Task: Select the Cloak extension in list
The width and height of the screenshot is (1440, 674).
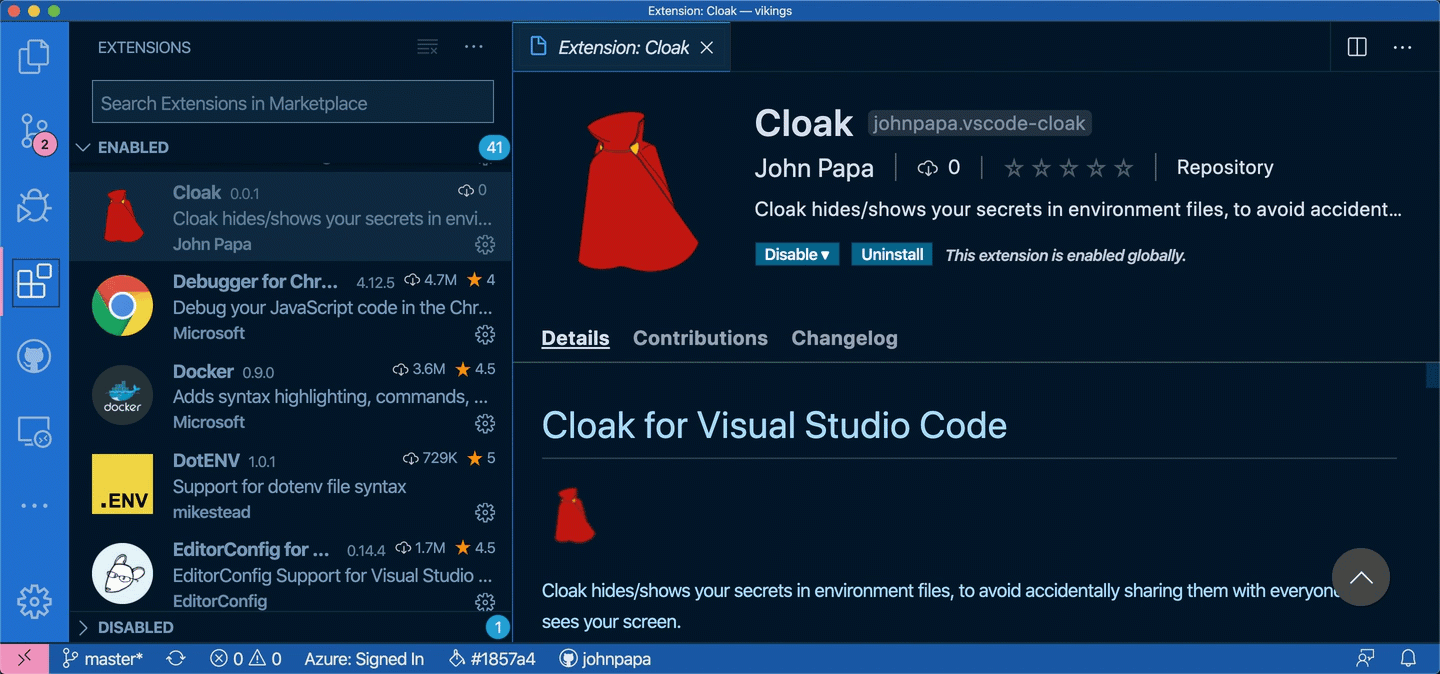Action: [x=290, y=216]
